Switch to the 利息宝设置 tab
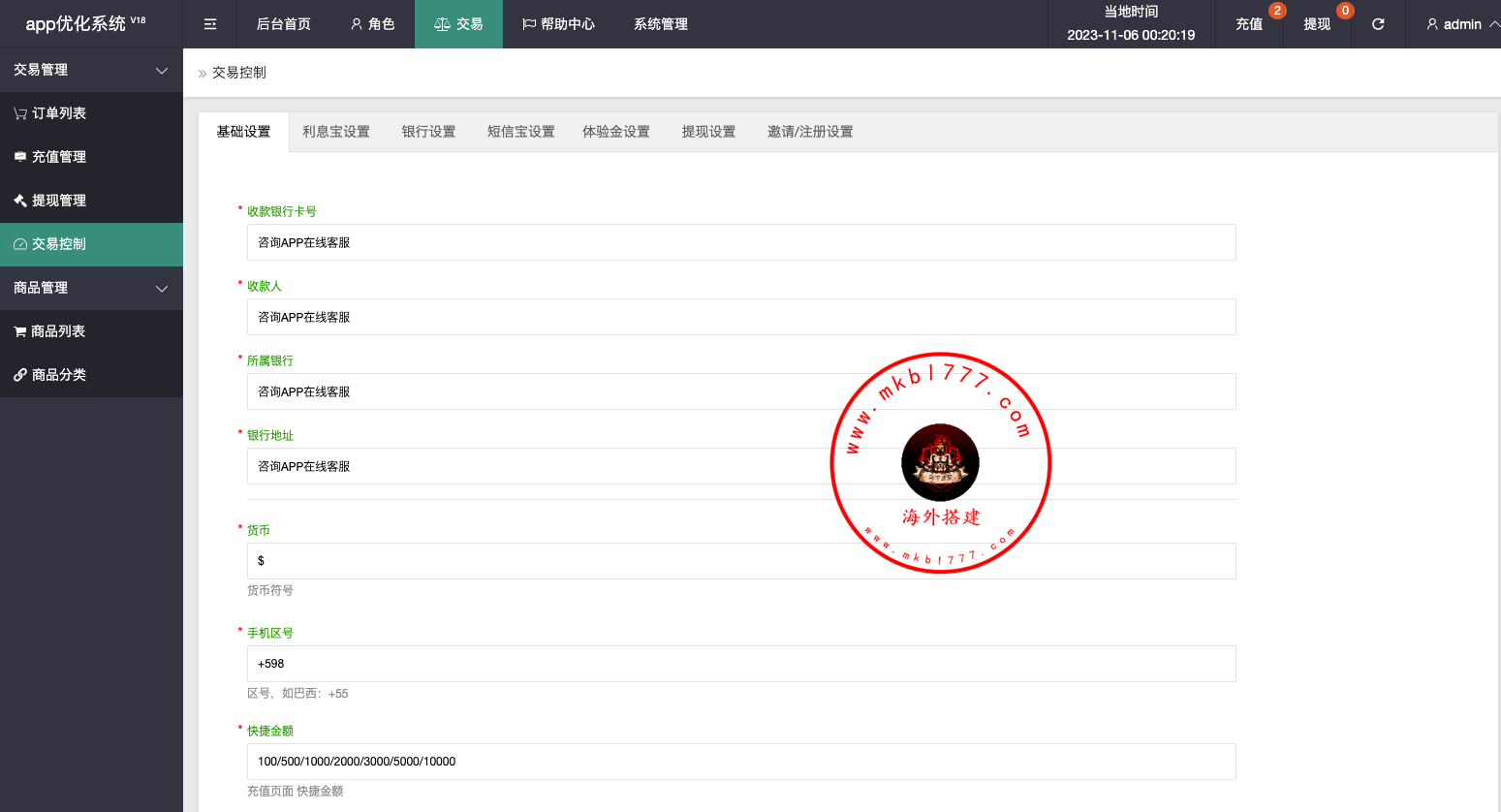 coord(336,132)
